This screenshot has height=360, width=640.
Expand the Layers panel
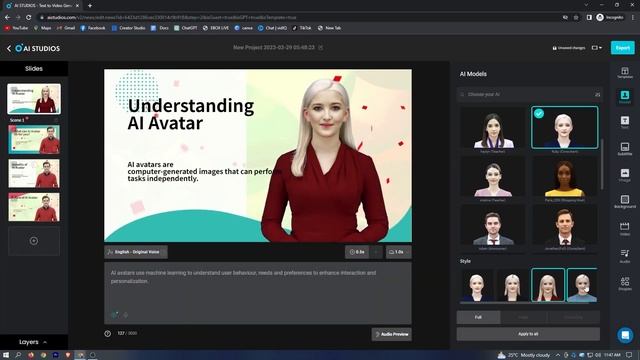click(33, 342)
